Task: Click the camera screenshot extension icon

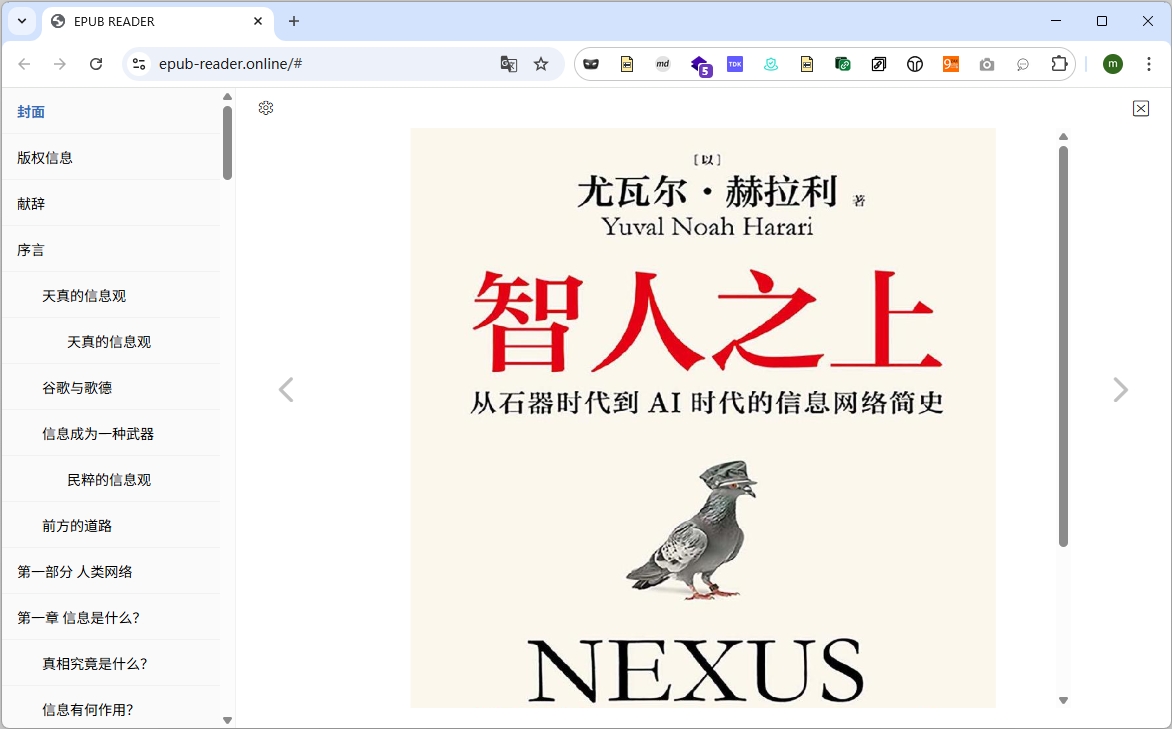Action: (x=987, y=64)
